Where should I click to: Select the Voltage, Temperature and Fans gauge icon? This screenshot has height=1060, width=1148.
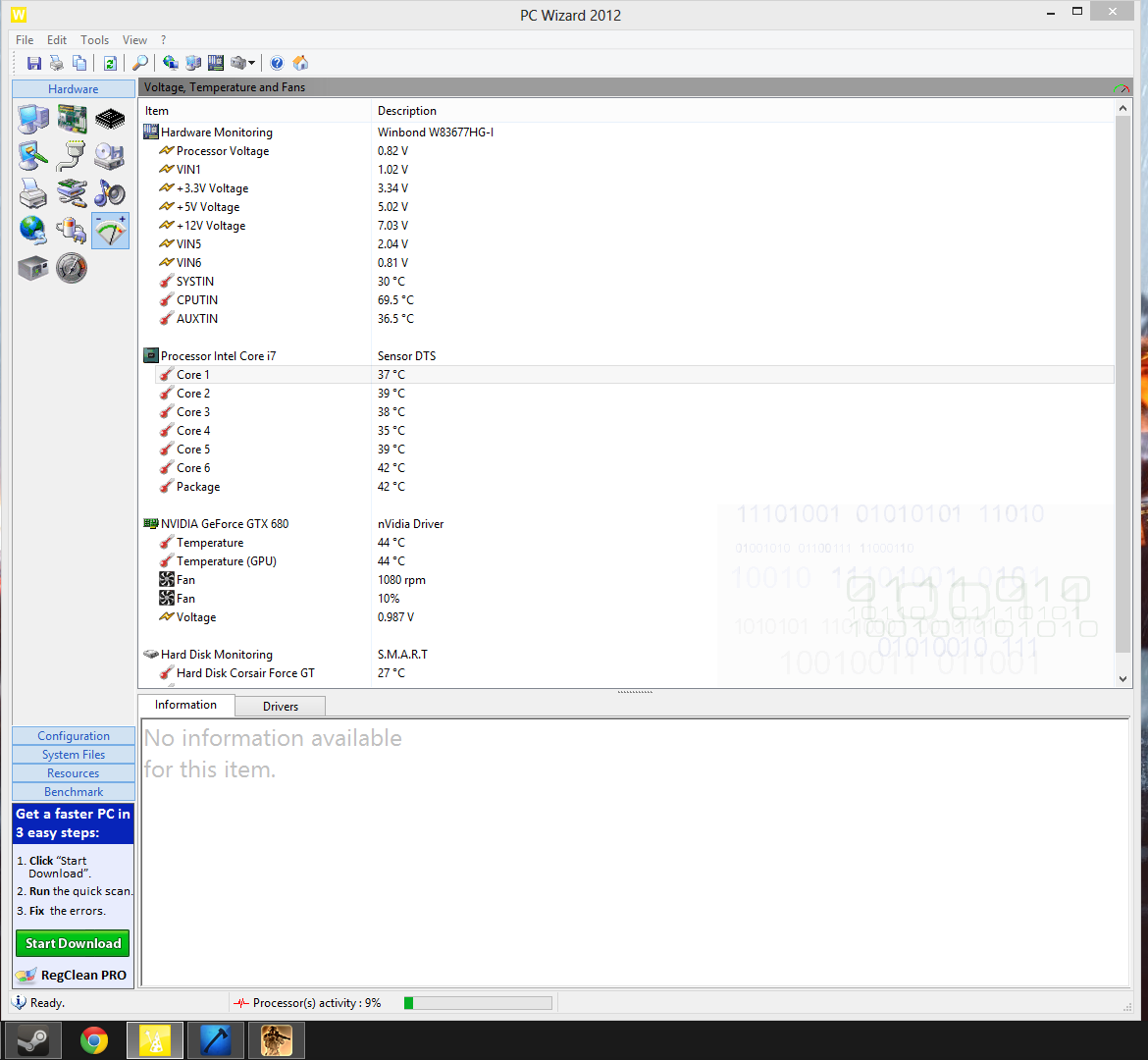click(x=111, y=231)
